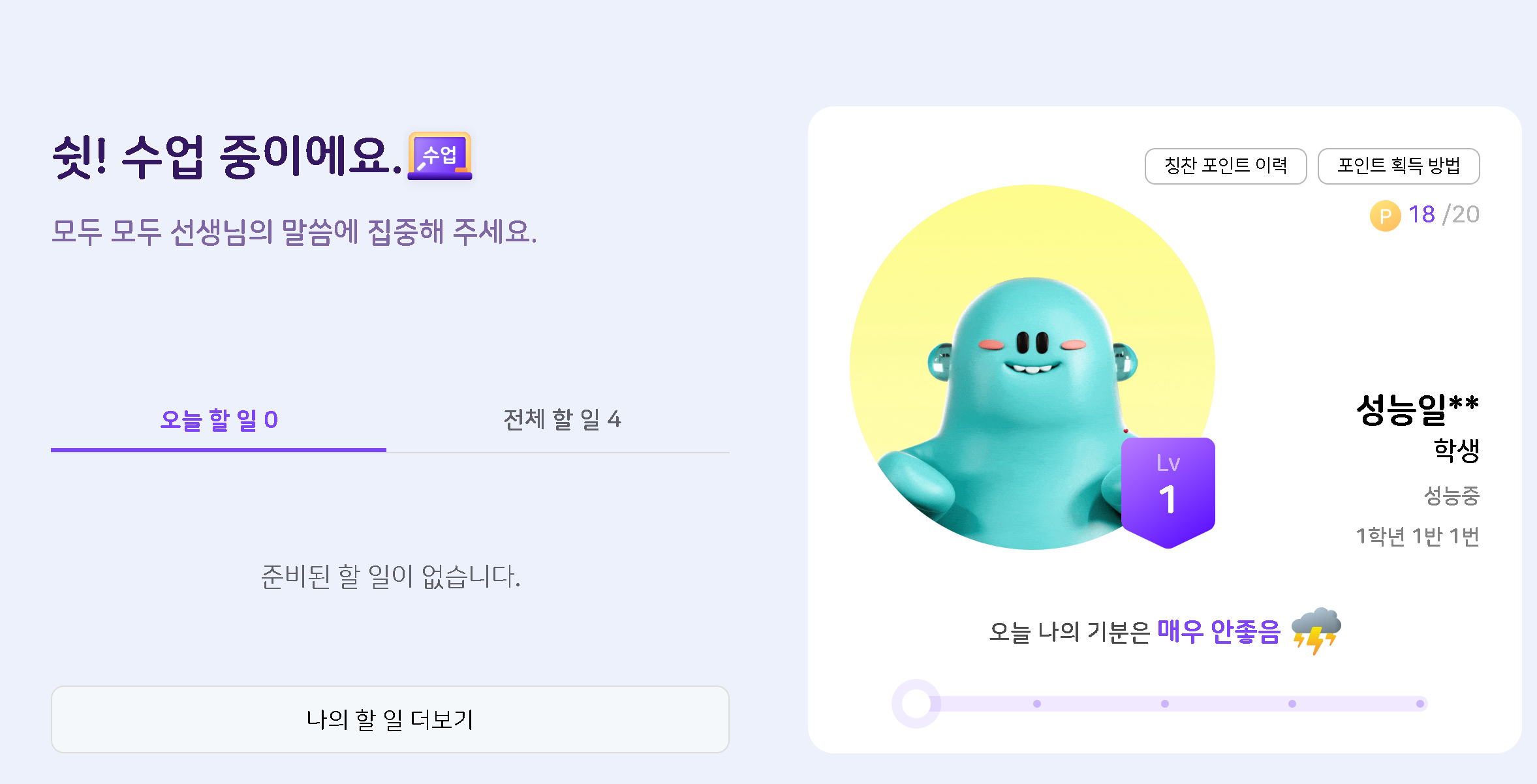This screenshot has height=784, width=1537.
Task: Click 나의 할 일 더보기 button
Action: 390,719
